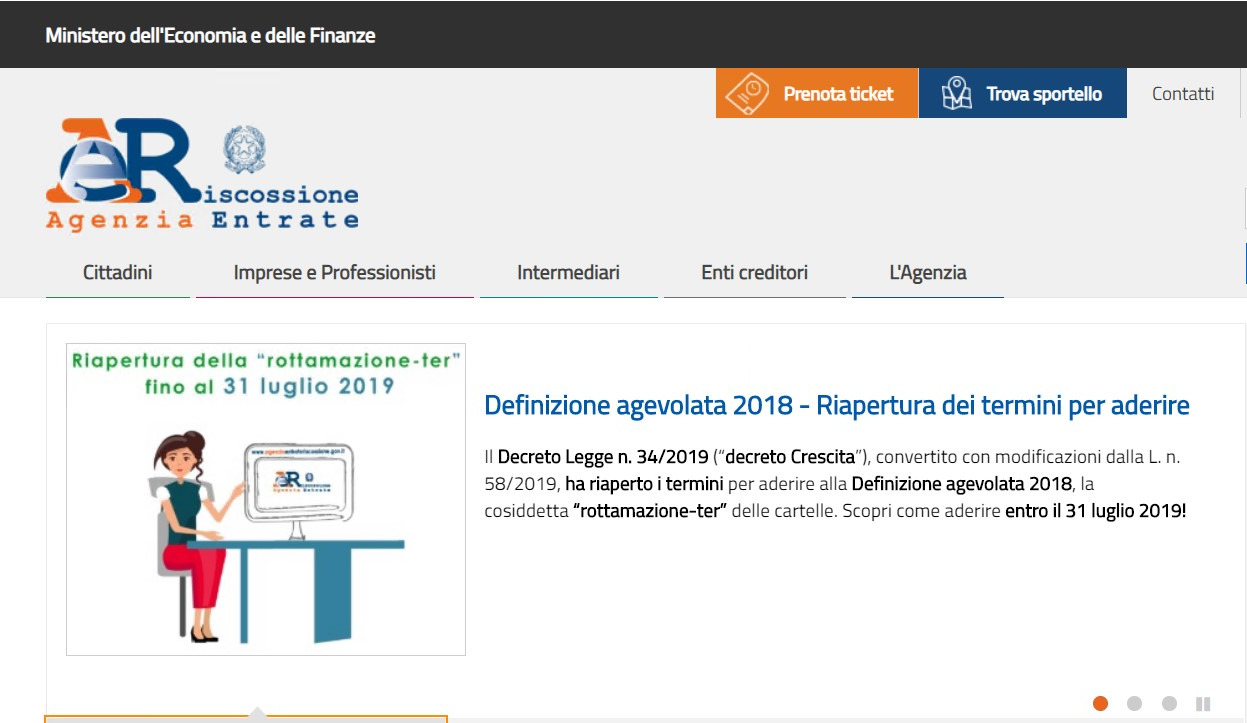Select the first carousel slide dot
Screen dimensions: 1247x723
click(1100, 703)
